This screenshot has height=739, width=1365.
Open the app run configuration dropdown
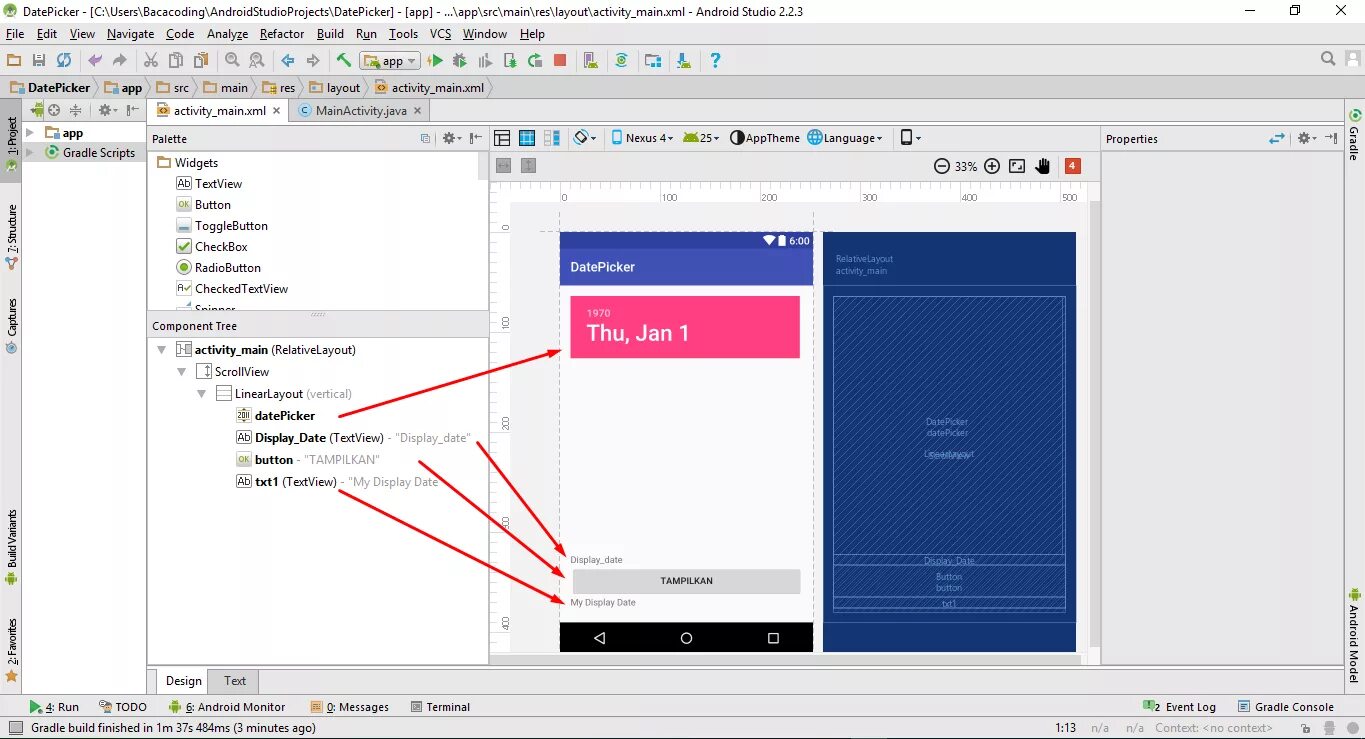click(x=390, y=61)
